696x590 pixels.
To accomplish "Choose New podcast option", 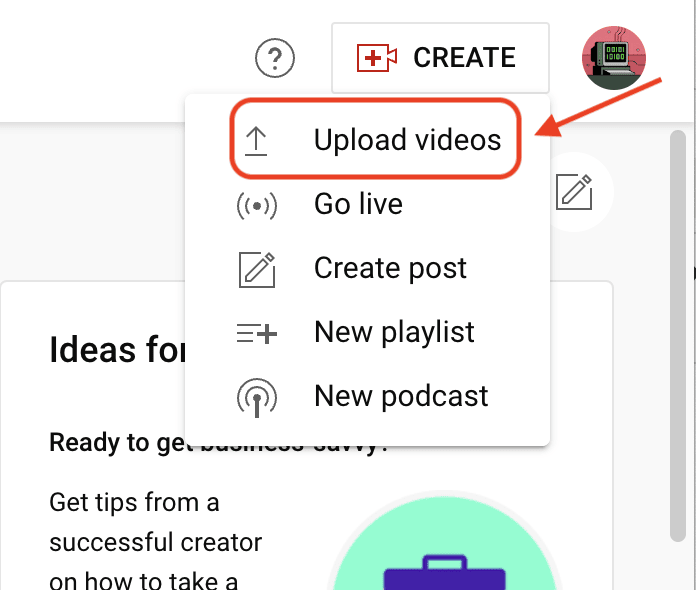I will pos(368,396).
